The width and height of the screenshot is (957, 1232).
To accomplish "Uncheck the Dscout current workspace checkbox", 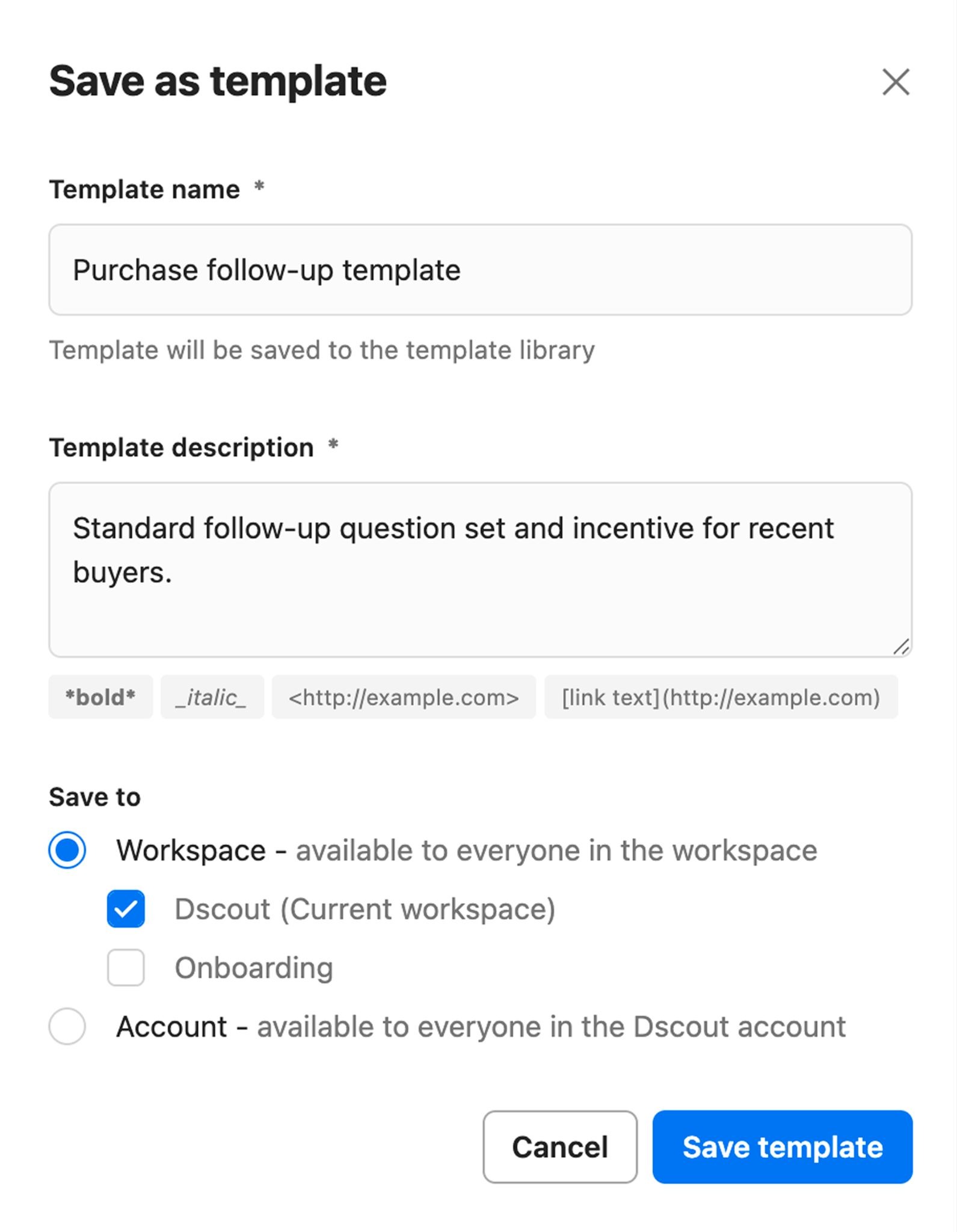I will (126, 908).
